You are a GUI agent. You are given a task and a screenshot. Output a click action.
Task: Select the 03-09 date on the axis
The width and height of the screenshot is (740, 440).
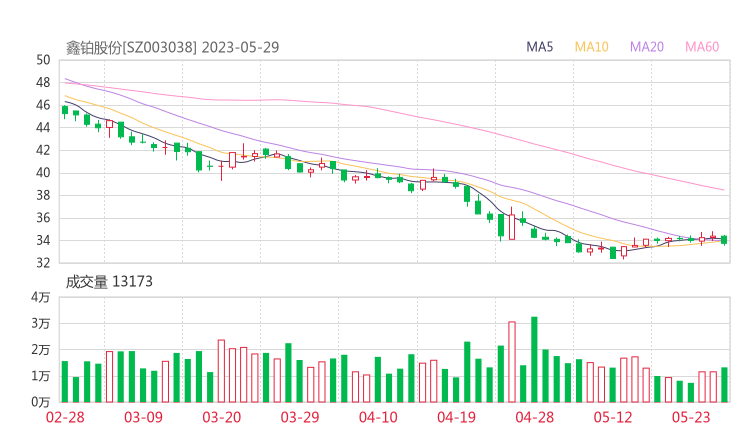pyautogui.click(x=143, y=418)
